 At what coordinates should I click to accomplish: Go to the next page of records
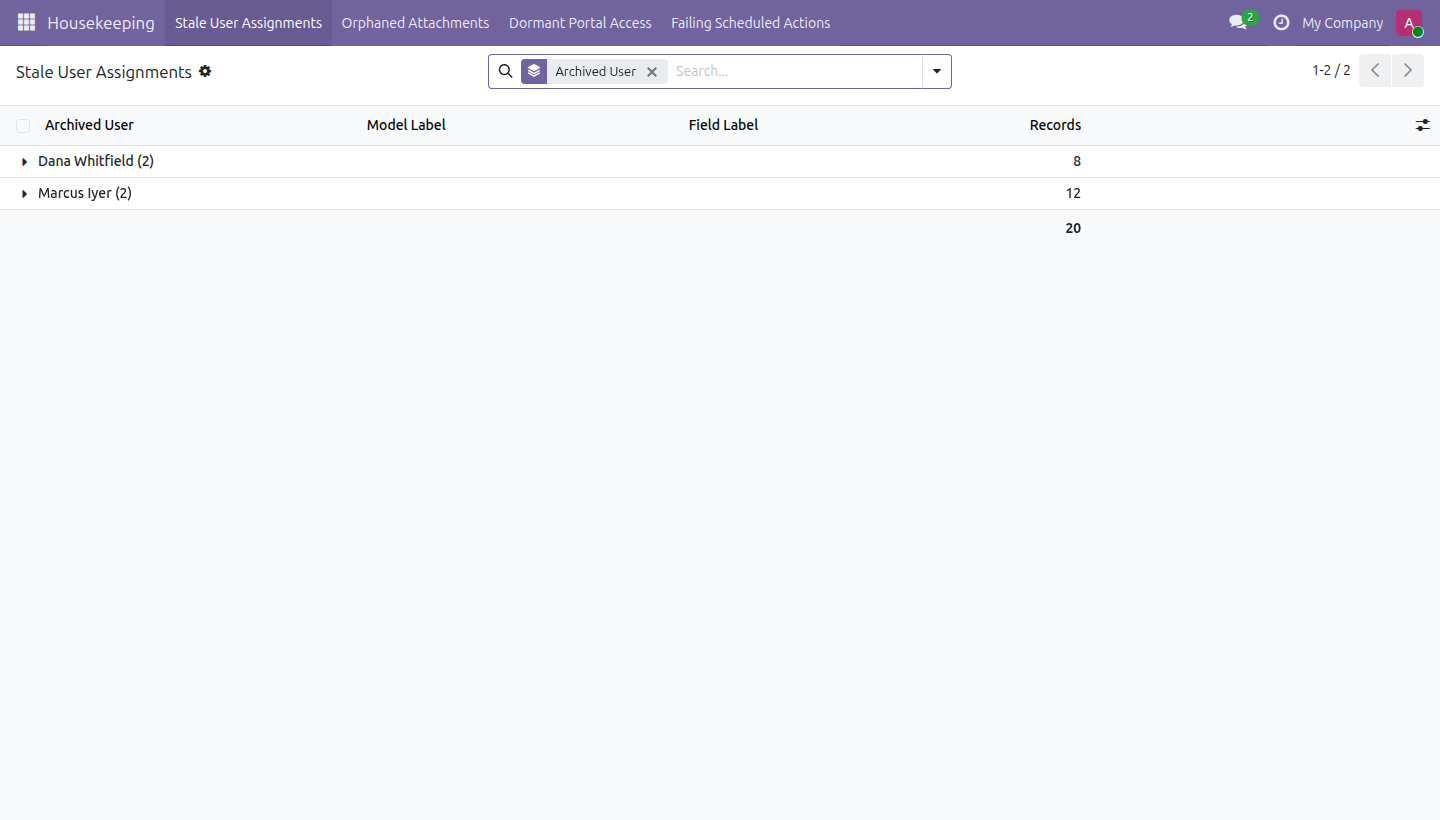tap(1408, 70)
